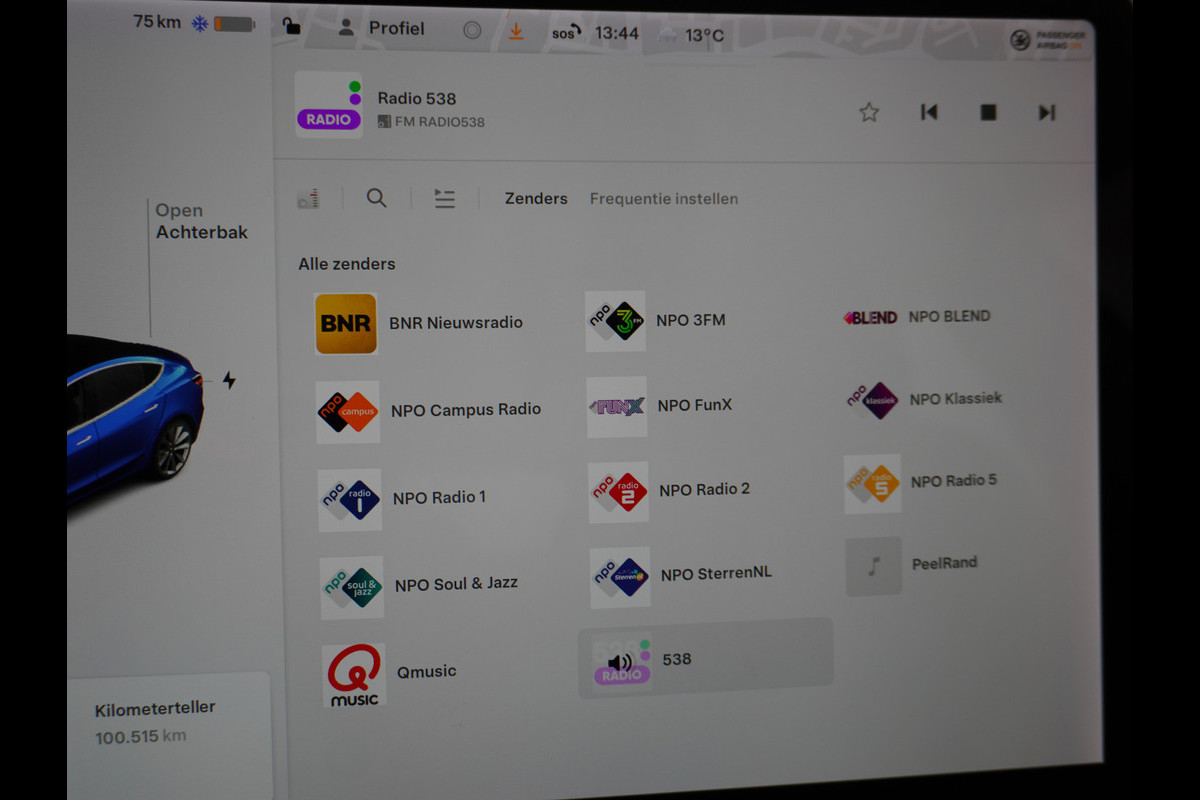
Task: Open the media search icon
Action: (x=377, y=198)
